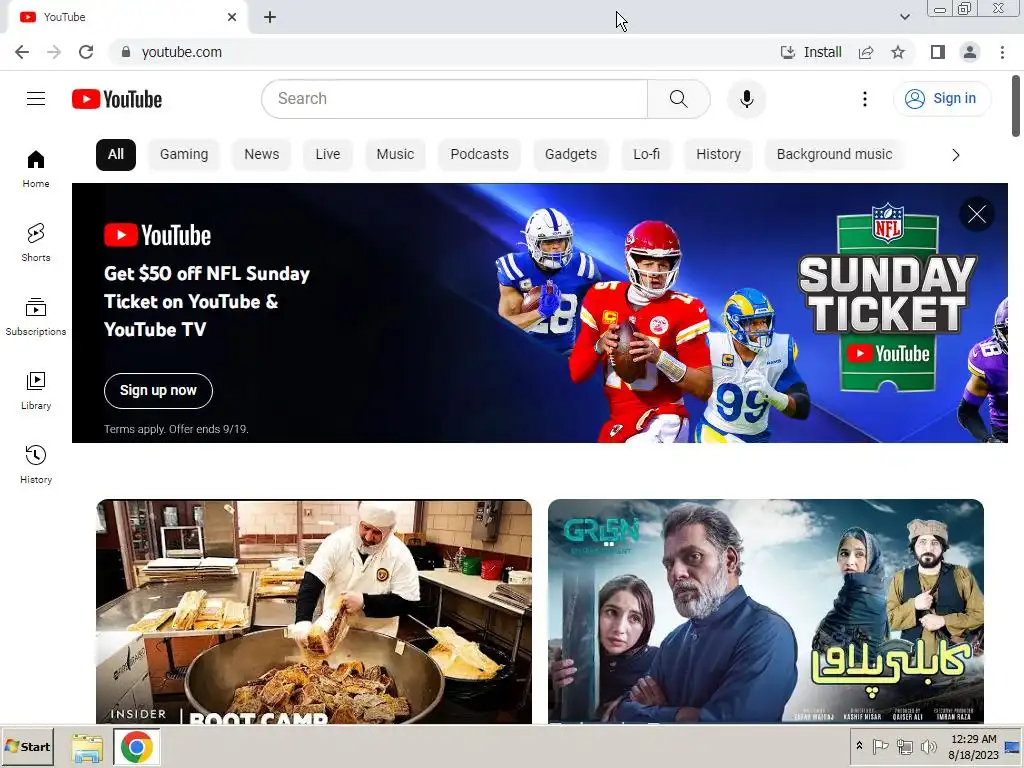Select the All filter chip
Viewport: 1024px width, 768px height.
click(116, 155)
